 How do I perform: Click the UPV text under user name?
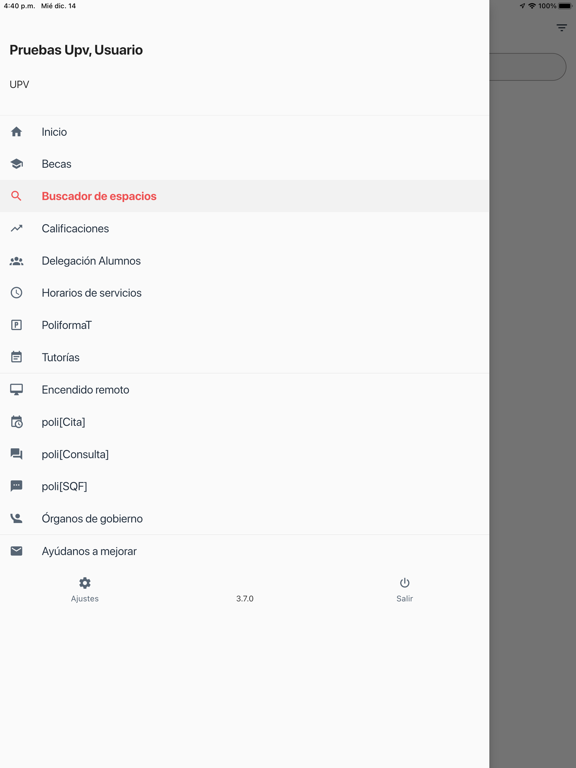point(19,84)
